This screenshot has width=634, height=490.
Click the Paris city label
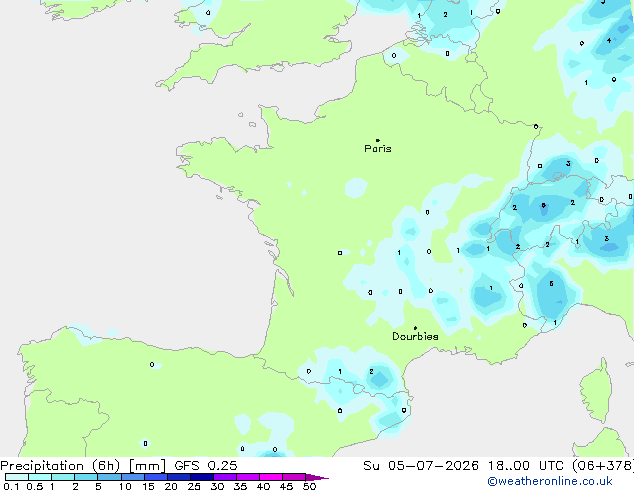378,149
